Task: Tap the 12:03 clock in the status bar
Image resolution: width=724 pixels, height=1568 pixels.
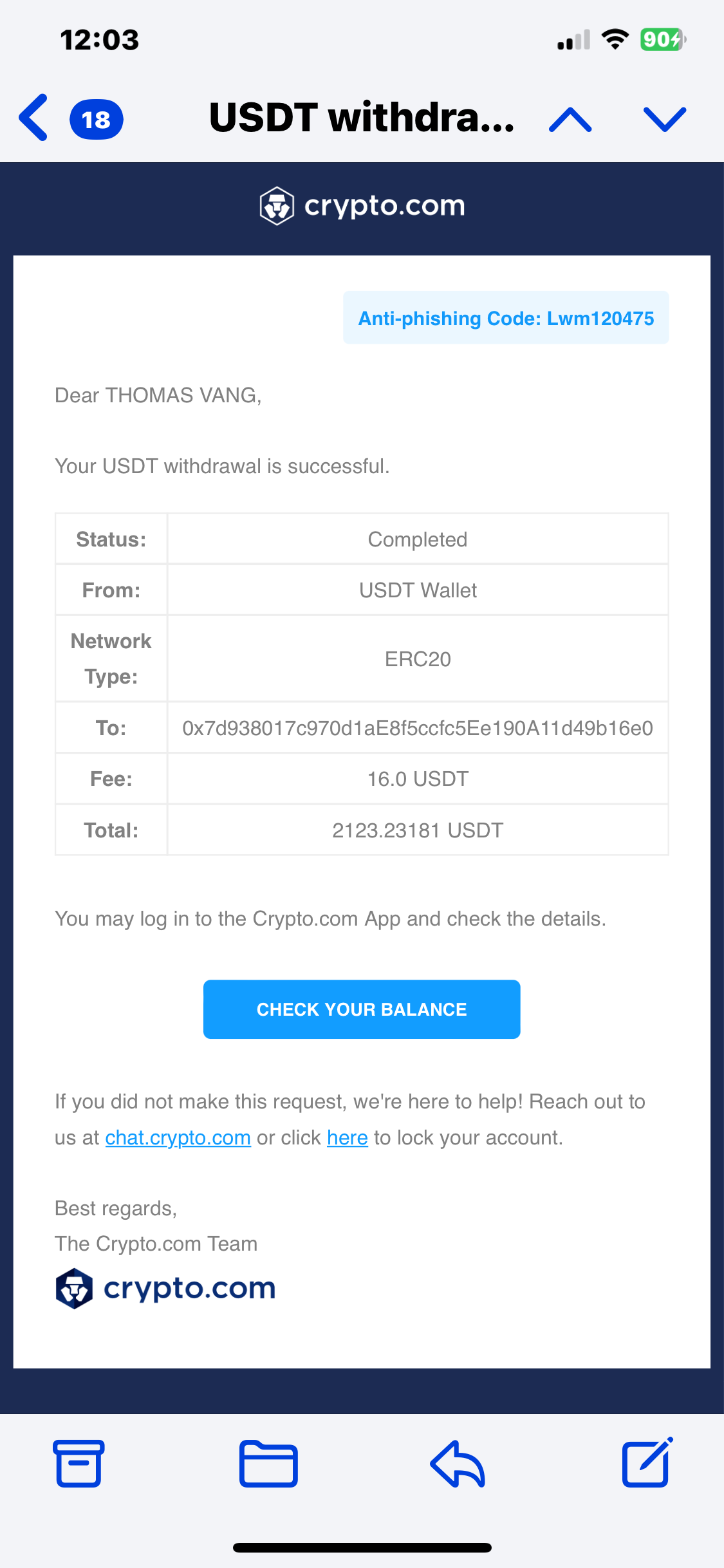Action: click(x=100, y=40)
